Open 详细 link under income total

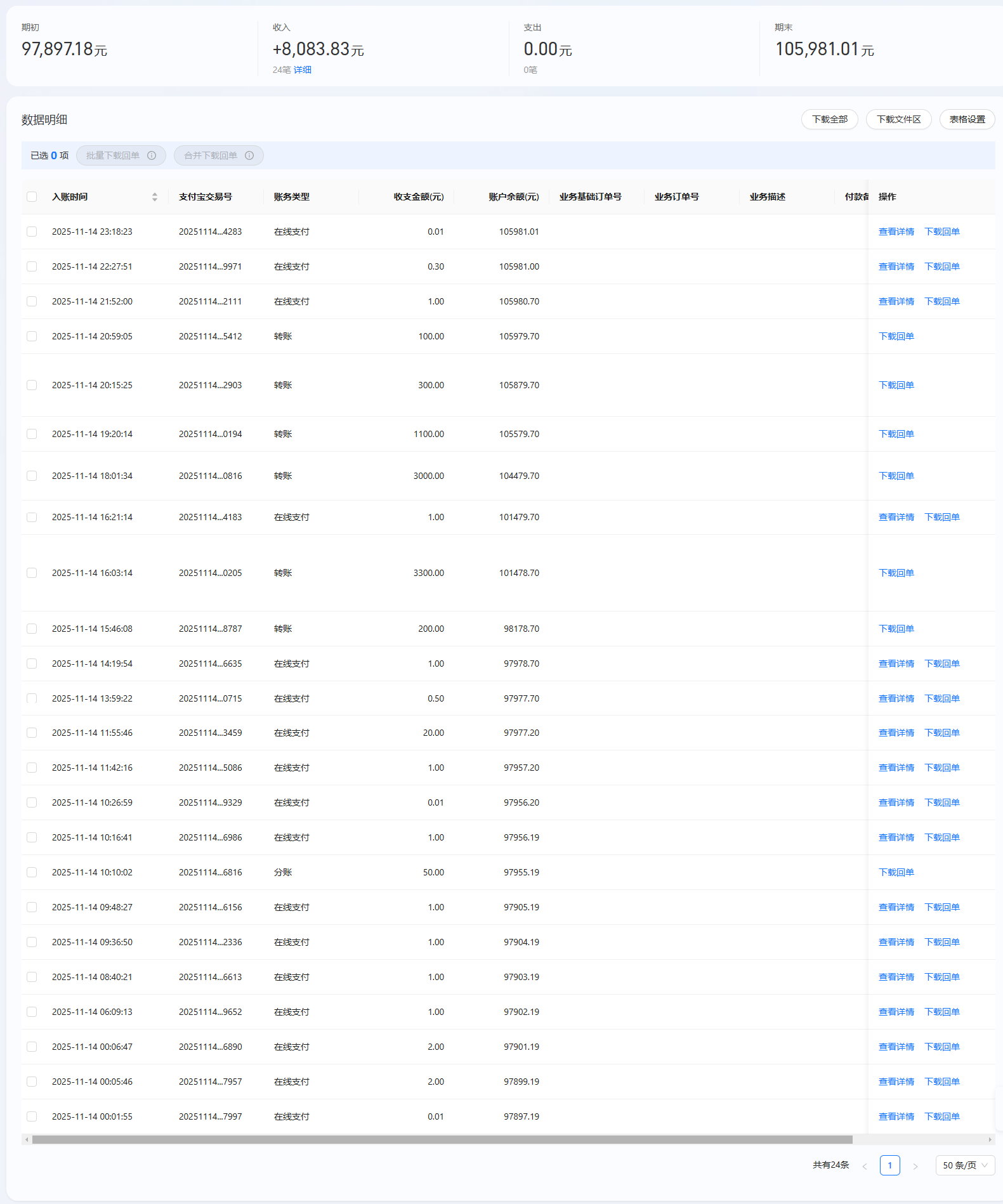tap(302, 70)
